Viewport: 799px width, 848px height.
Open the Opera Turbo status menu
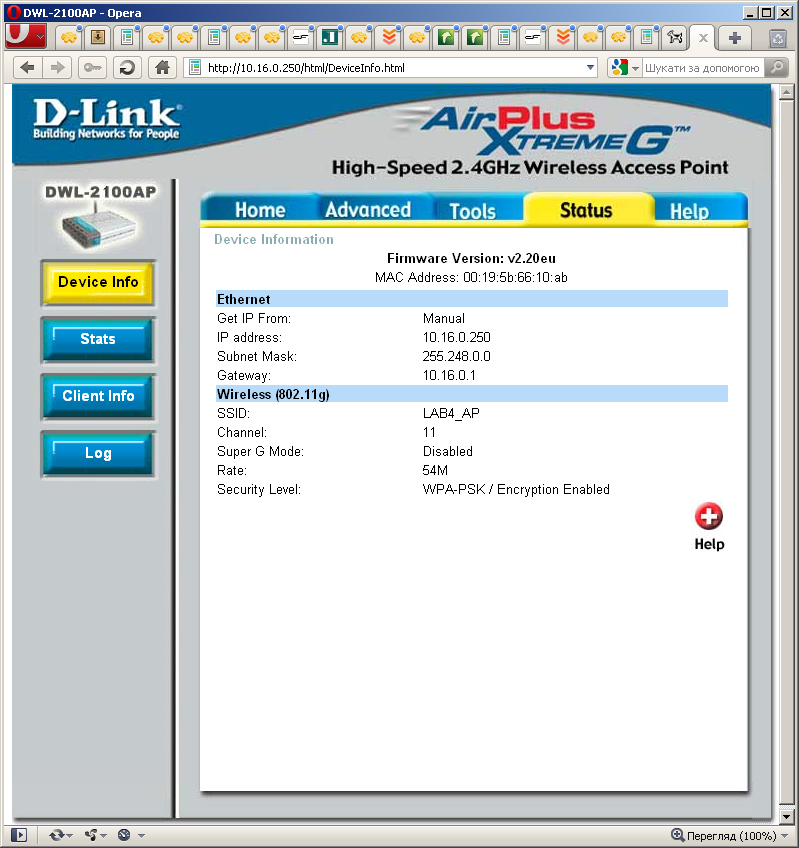point(131,835)
